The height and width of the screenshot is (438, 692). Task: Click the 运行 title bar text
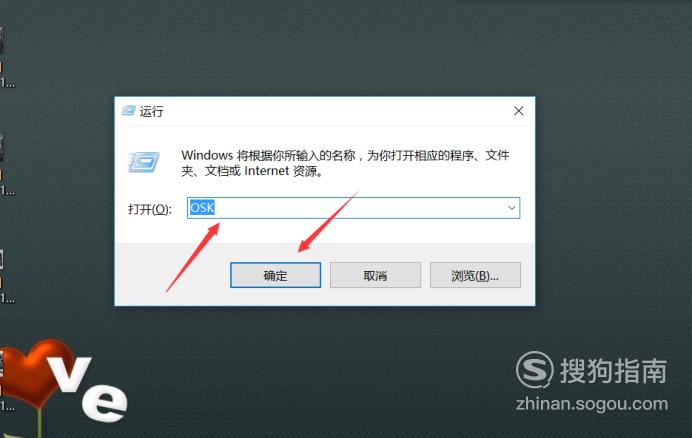pos(151,111)
